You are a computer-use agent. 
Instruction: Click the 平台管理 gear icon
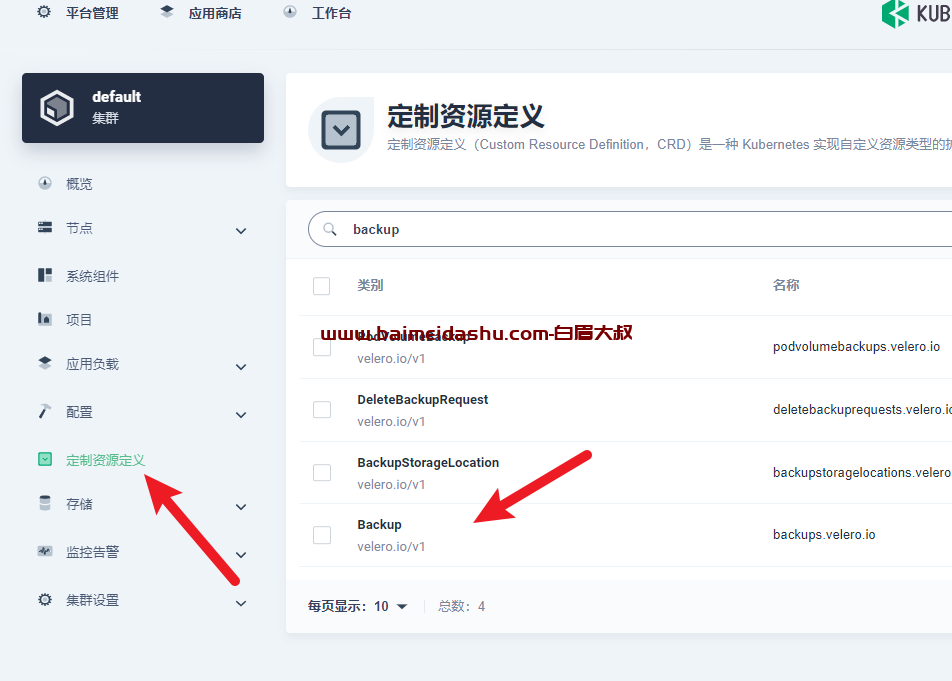(x=44, y=12)
